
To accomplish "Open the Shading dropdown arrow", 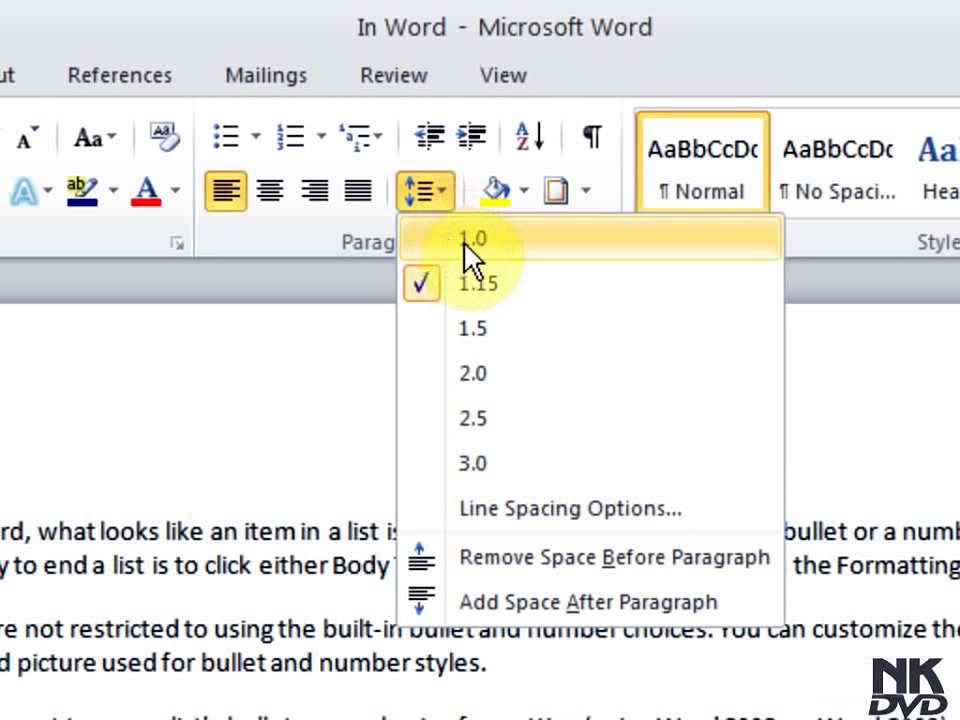I will 524,191.
